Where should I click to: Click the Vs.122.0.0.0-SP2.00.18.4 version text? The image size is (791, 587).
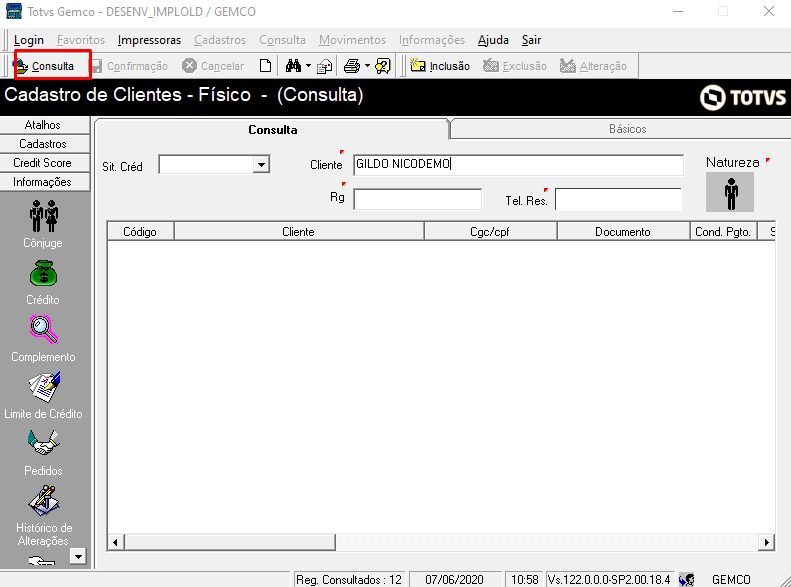609,580
